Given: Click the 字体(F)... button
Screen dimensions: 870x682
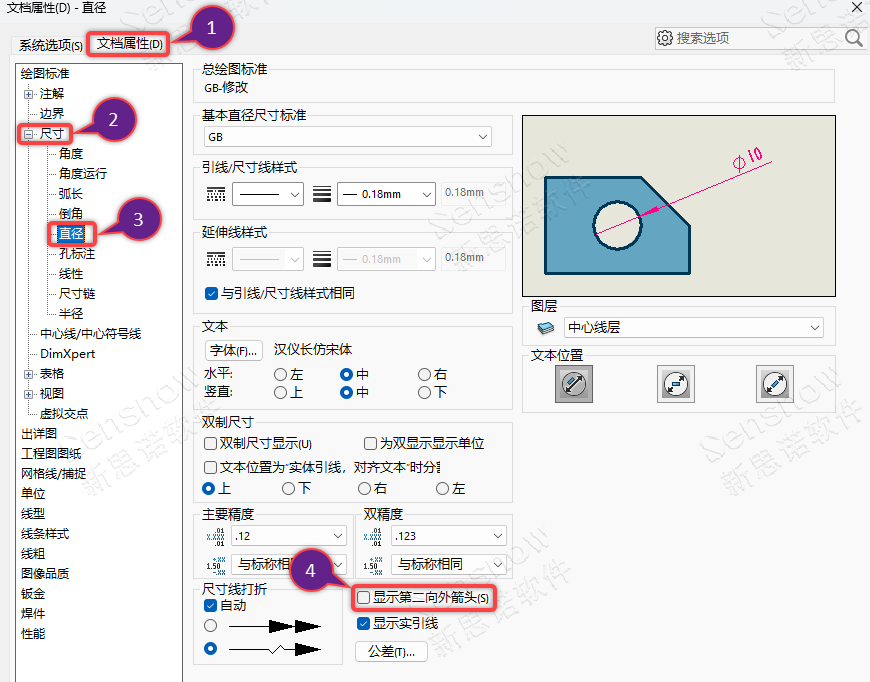Looking at the screenshot, I should tap(233, 351).
